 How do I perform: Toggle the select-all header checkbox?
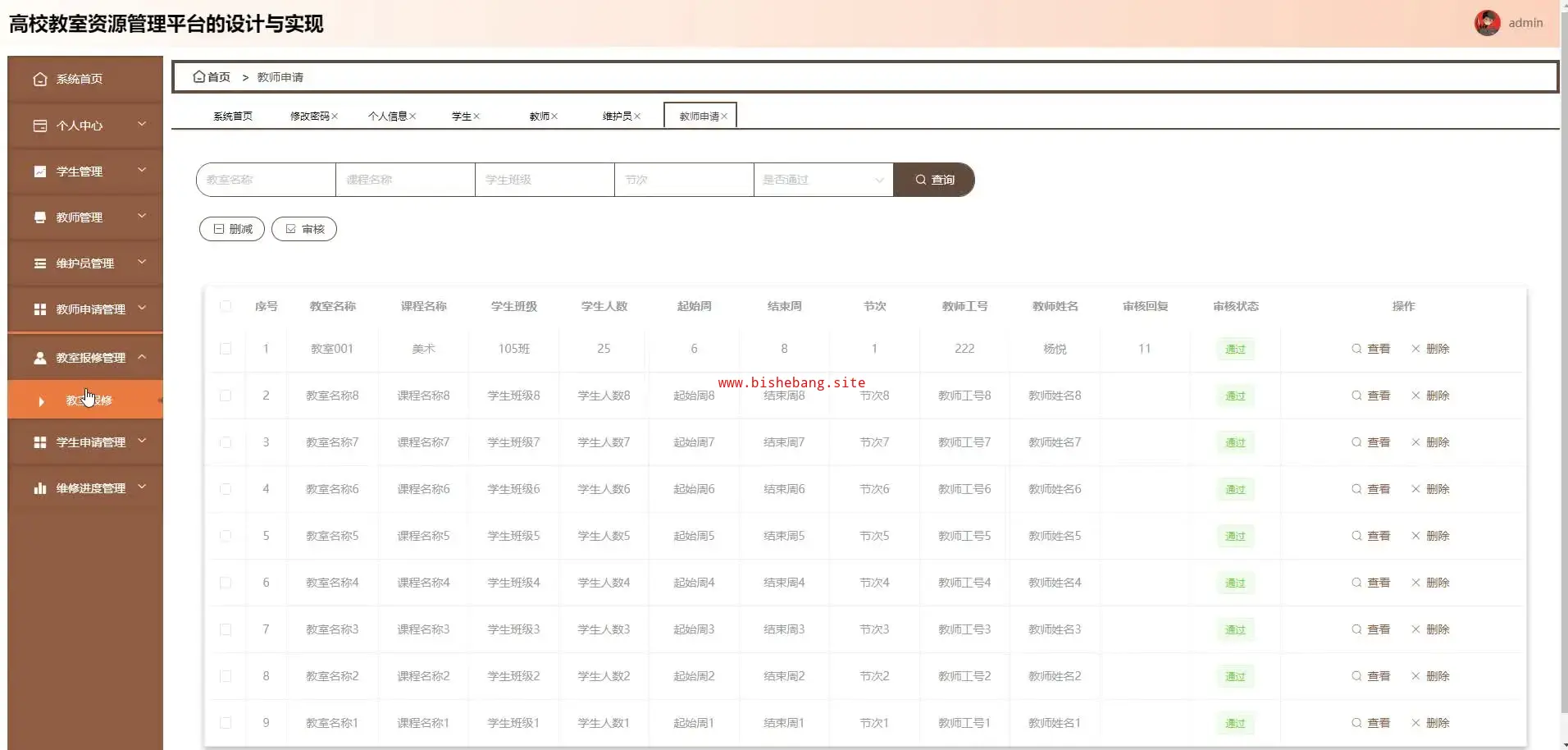coord(226,306)
